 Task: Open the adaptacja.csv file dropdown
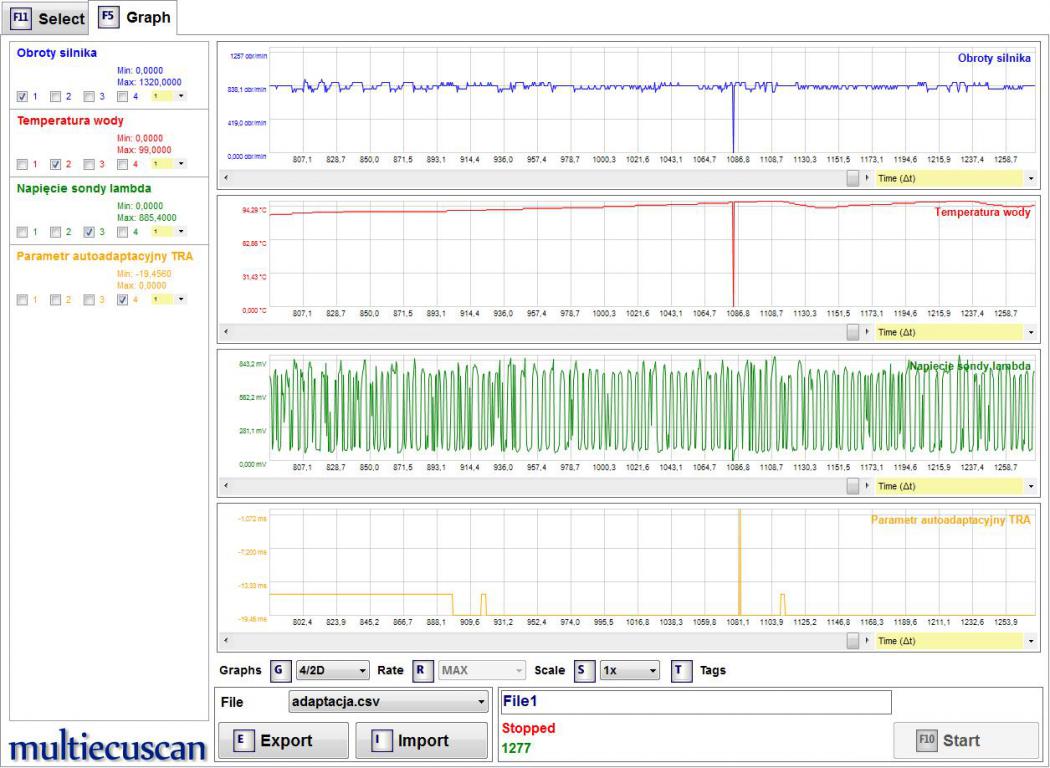point(387,702)
